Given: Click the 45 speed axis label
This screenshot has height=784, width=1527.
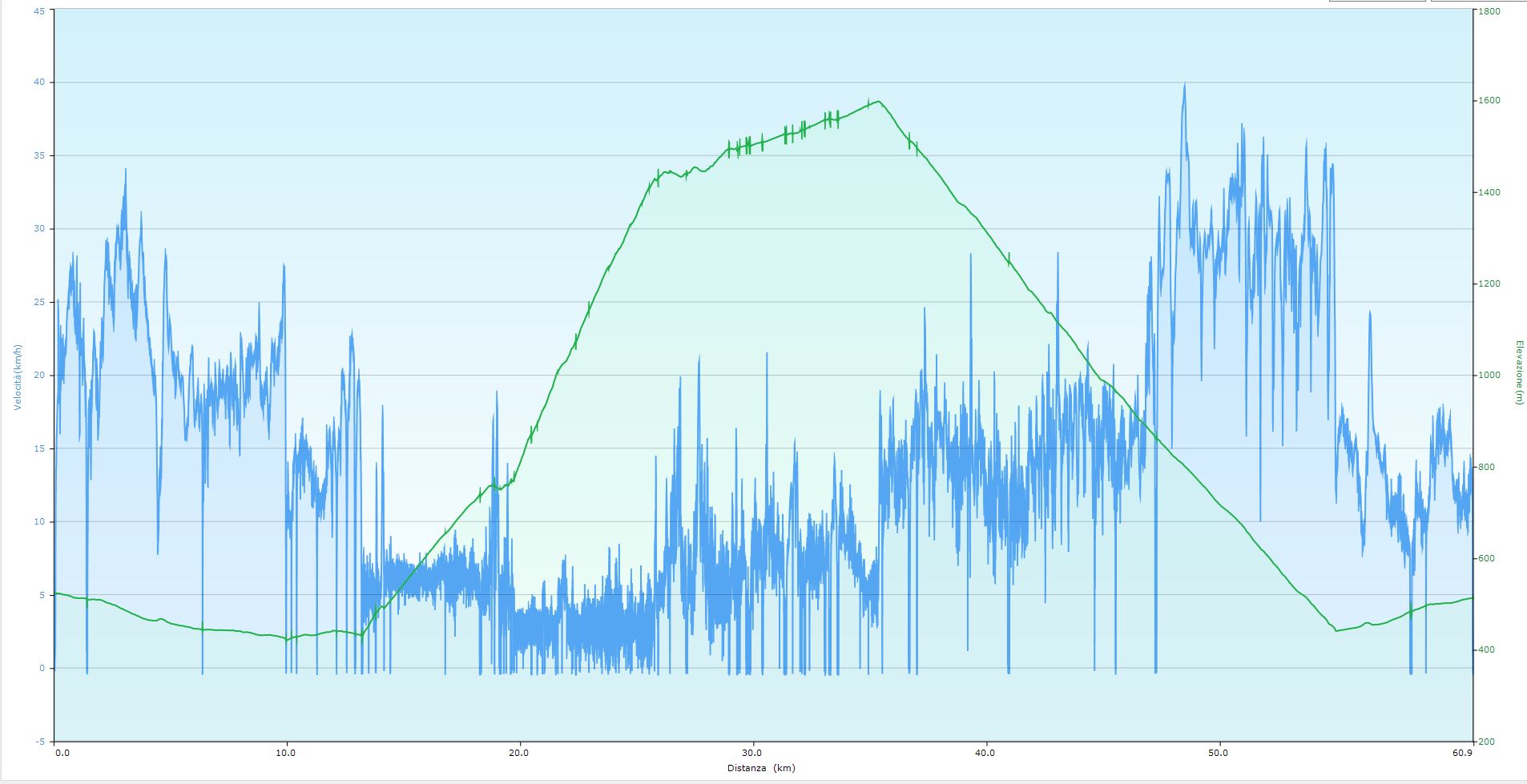Looking at the screenshot, I should point(40,11).
